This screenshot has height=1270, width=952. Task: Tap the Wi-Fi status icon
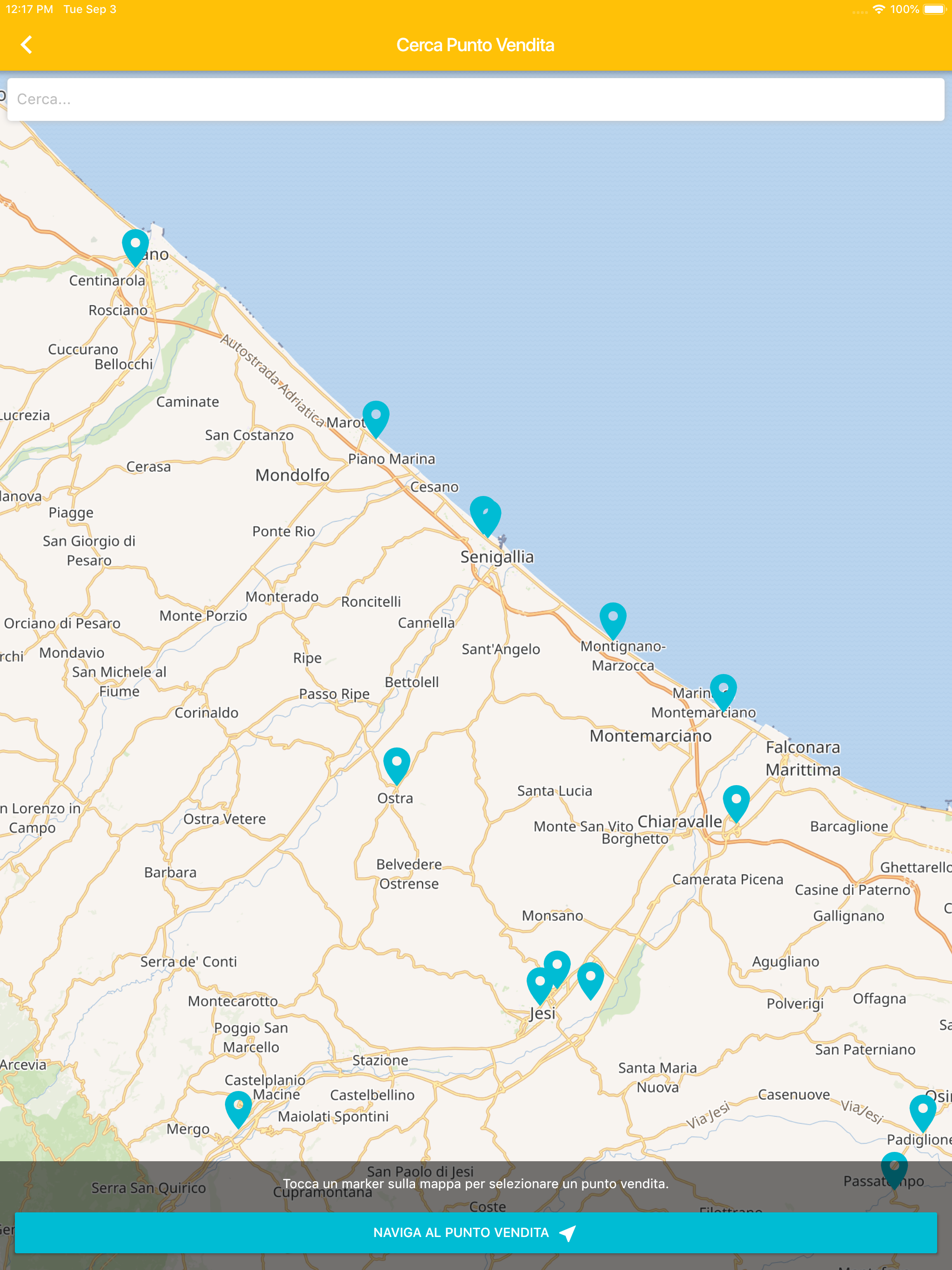click(879, 9)
